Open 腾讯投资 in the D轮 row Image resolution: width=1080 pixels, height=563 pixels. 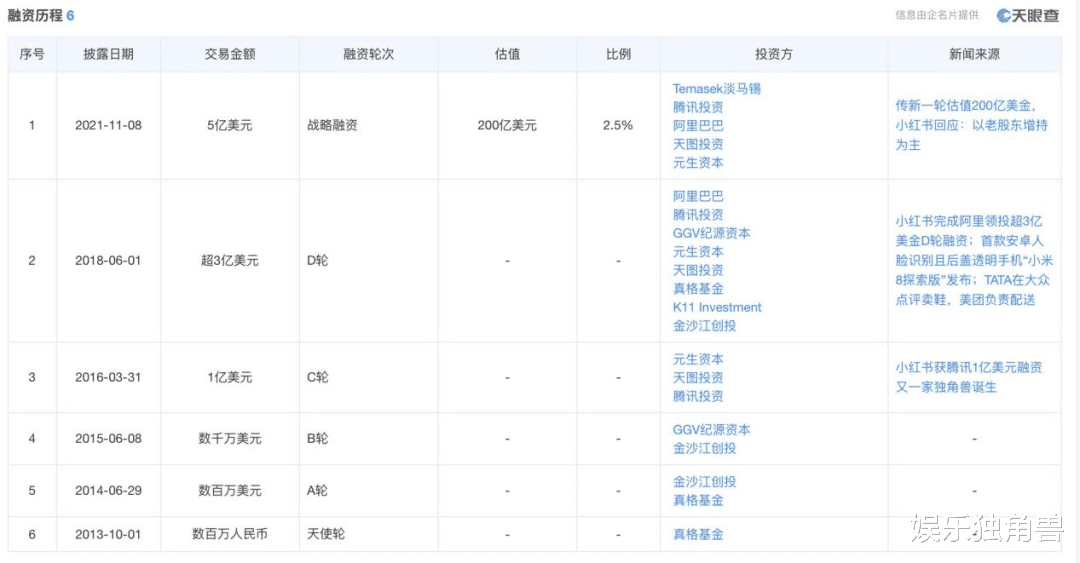click(698, 215)
